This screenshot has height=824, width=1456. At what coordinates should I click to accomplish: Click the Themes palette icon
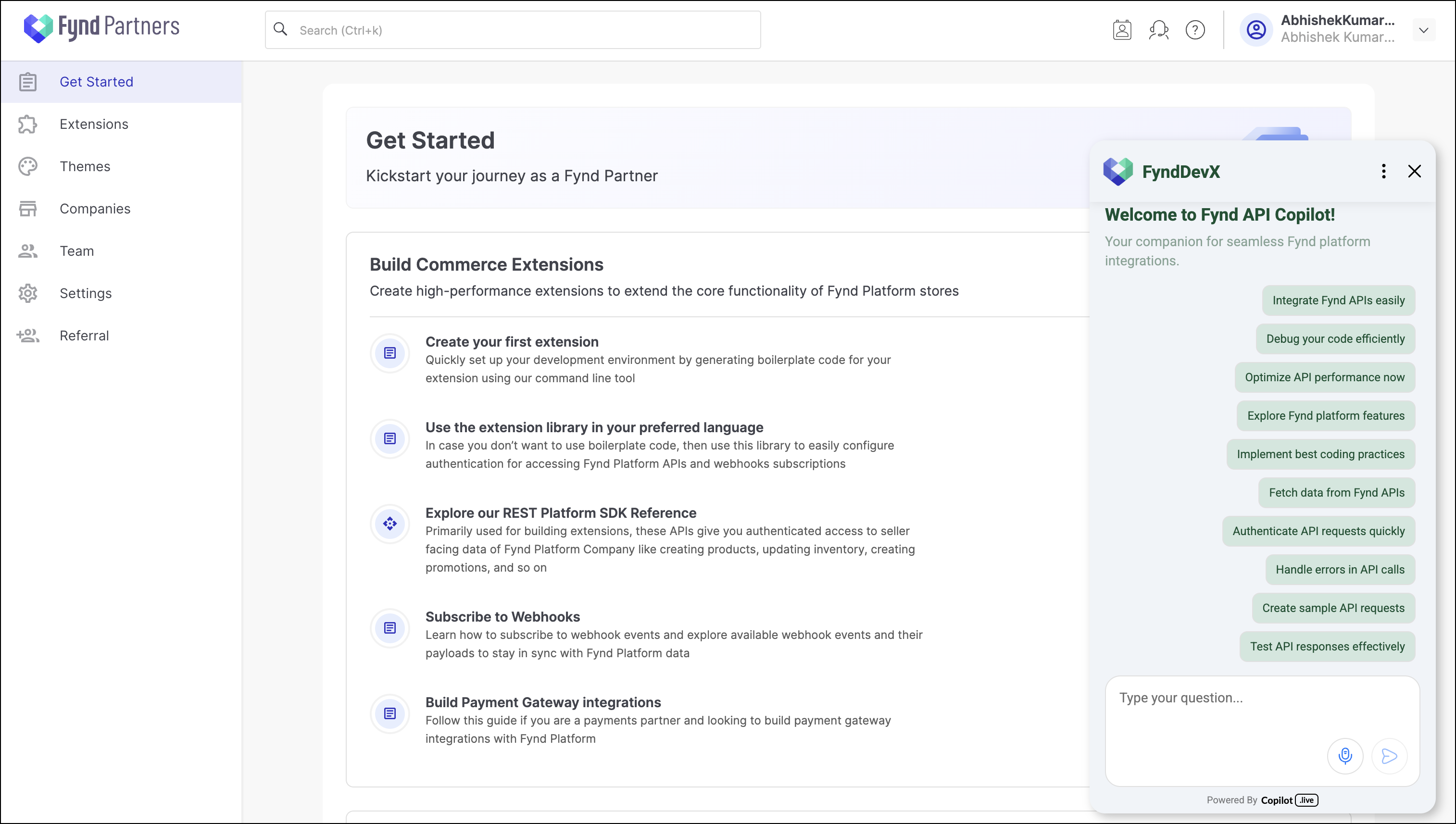28,166
